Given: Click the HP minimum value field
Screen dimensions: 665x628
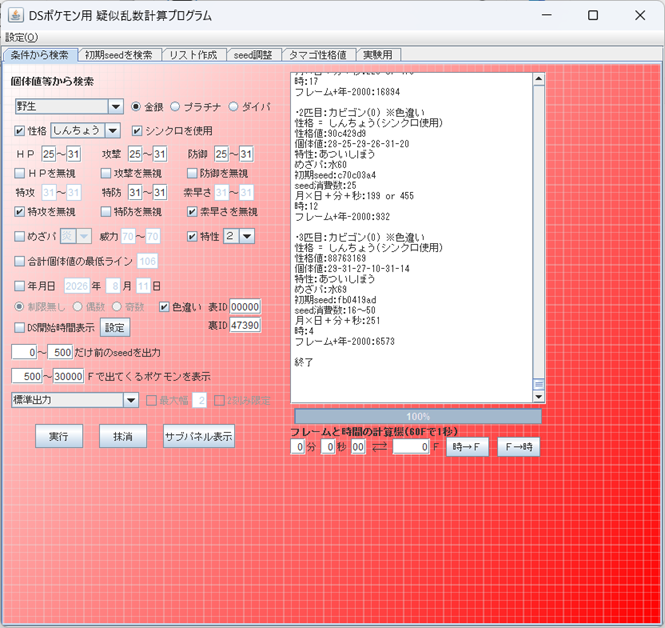Looking at the screenshot, I should click(48, 154).
